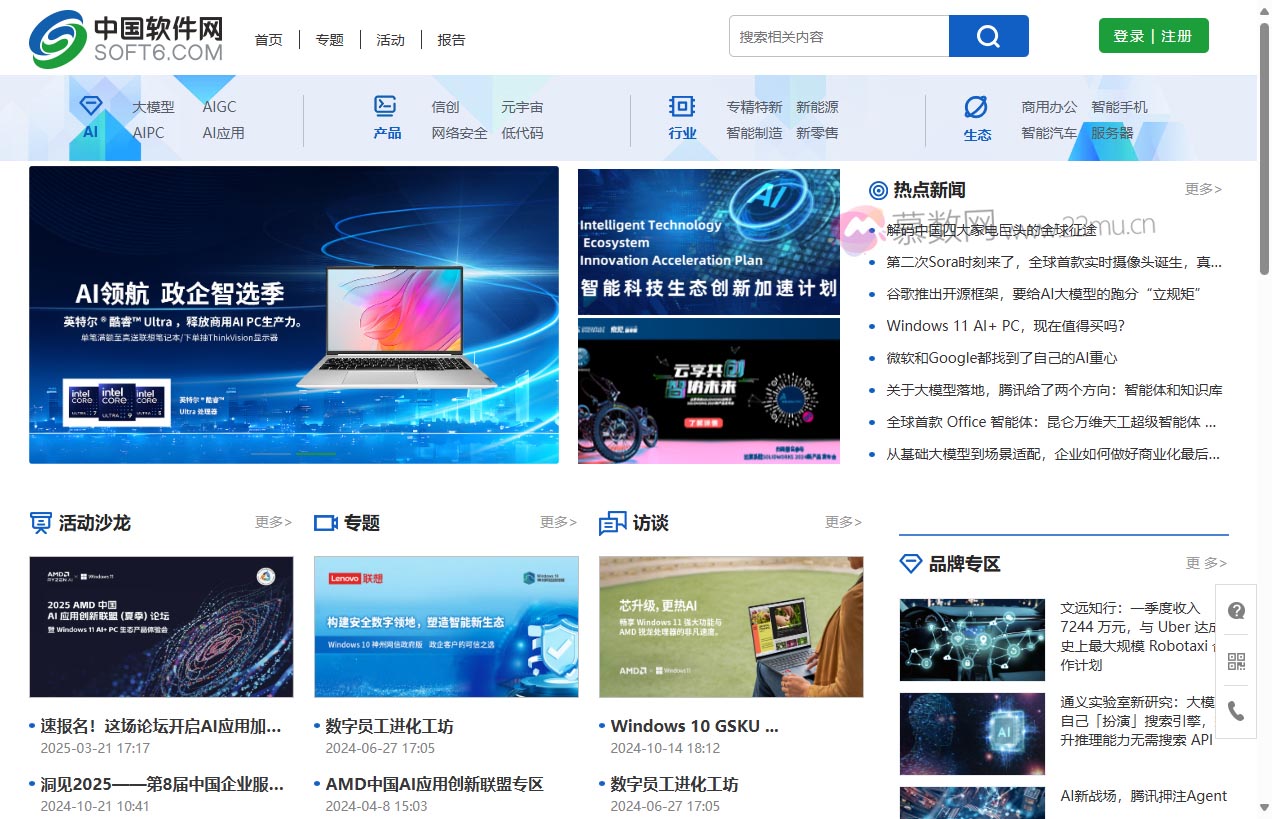Click the 品牌专区 shield icon
Screen dimensions: 1272x819
[x=911, y=563]
